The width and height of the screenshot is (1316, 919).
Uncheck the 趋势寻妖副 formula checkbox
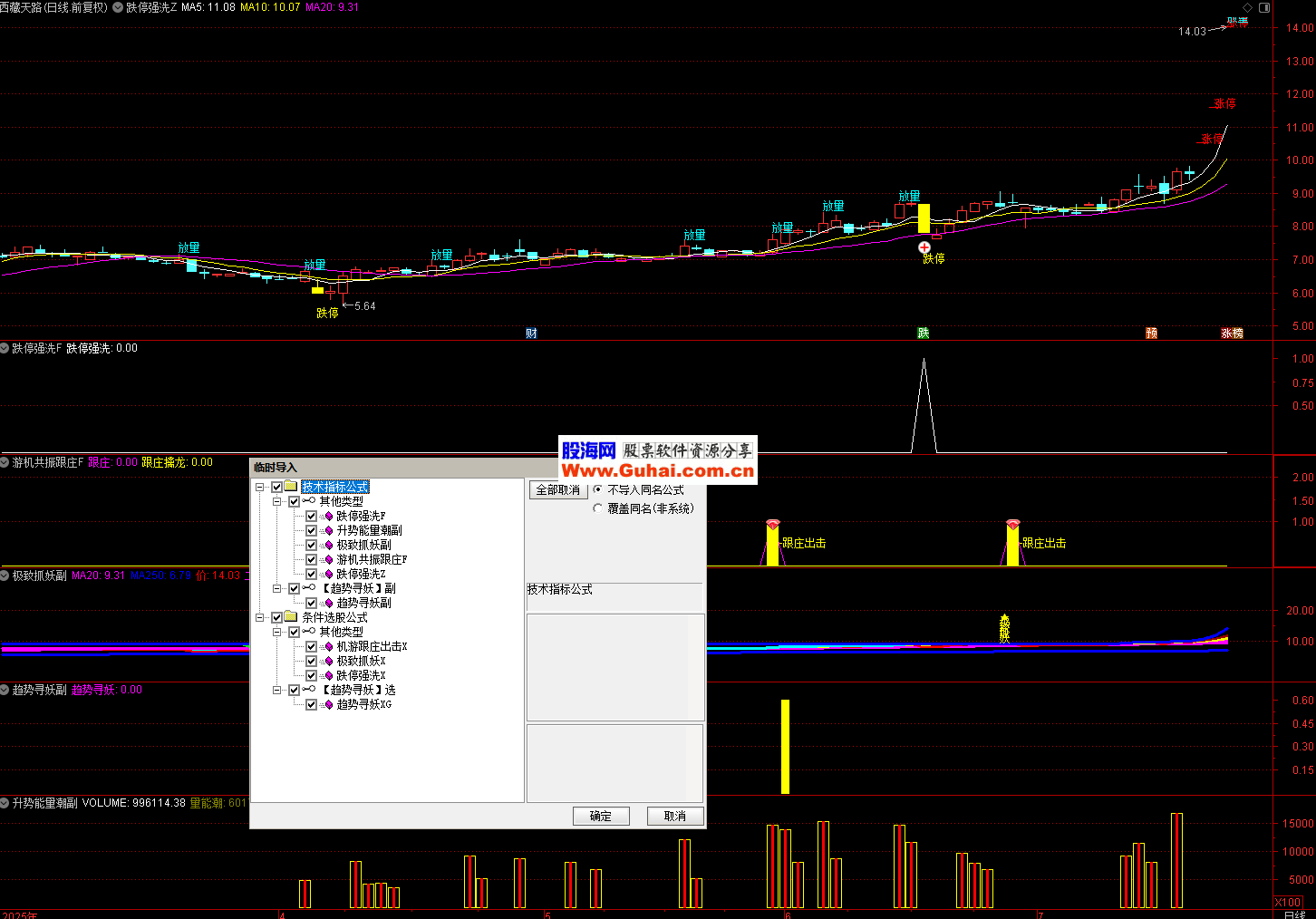point(311,603)
